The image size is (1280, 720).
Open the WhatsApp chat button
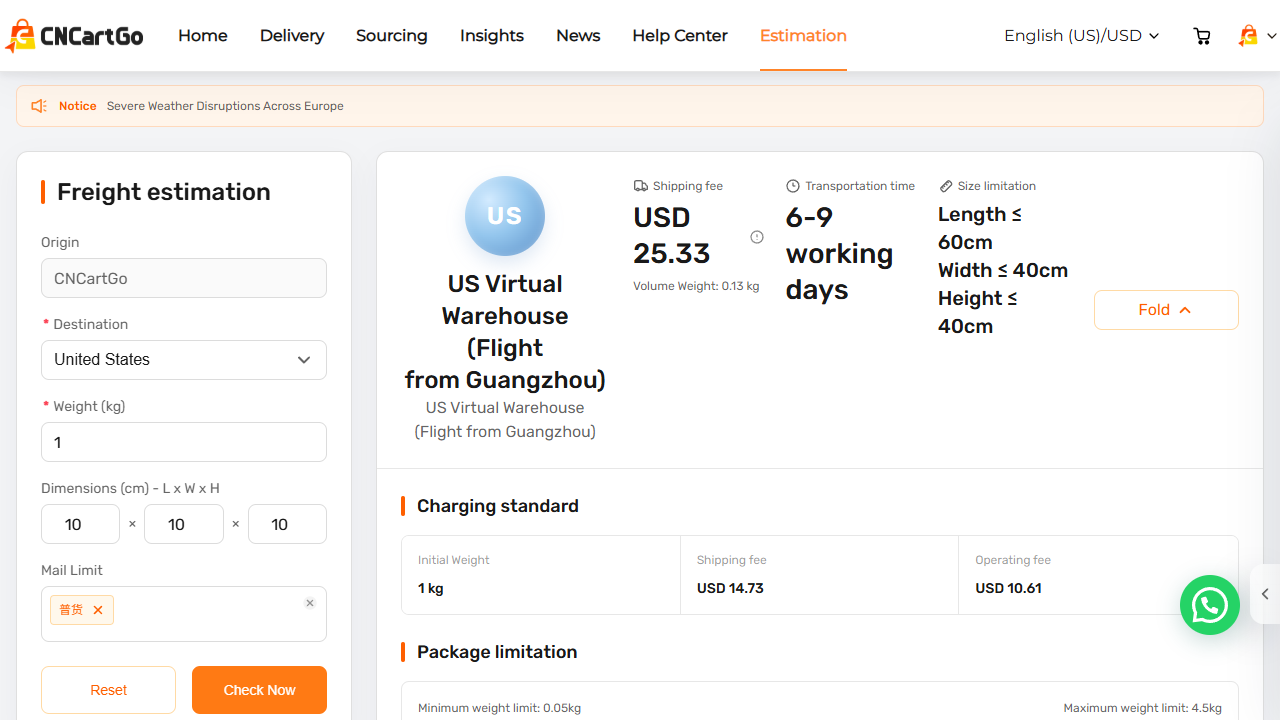[x=1210, y=605]
